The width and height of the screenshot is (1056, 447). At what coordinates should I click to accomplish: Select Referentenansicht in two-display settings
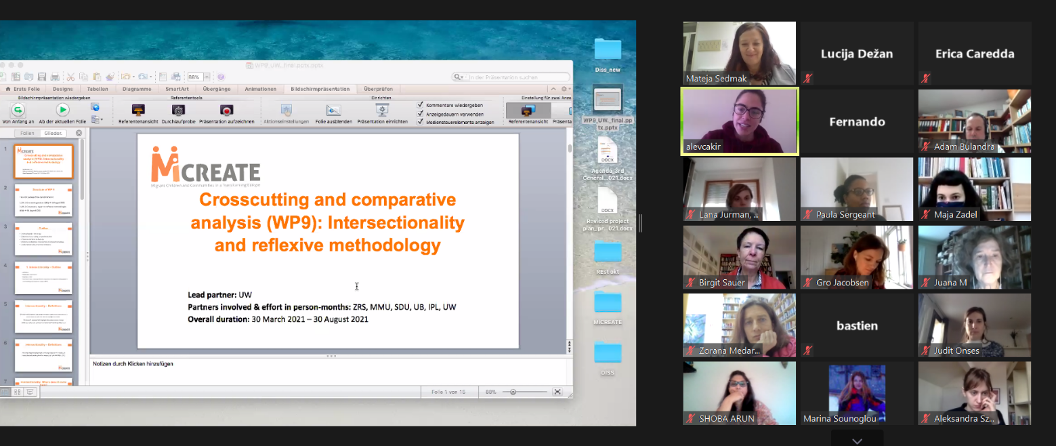[529, 111]
